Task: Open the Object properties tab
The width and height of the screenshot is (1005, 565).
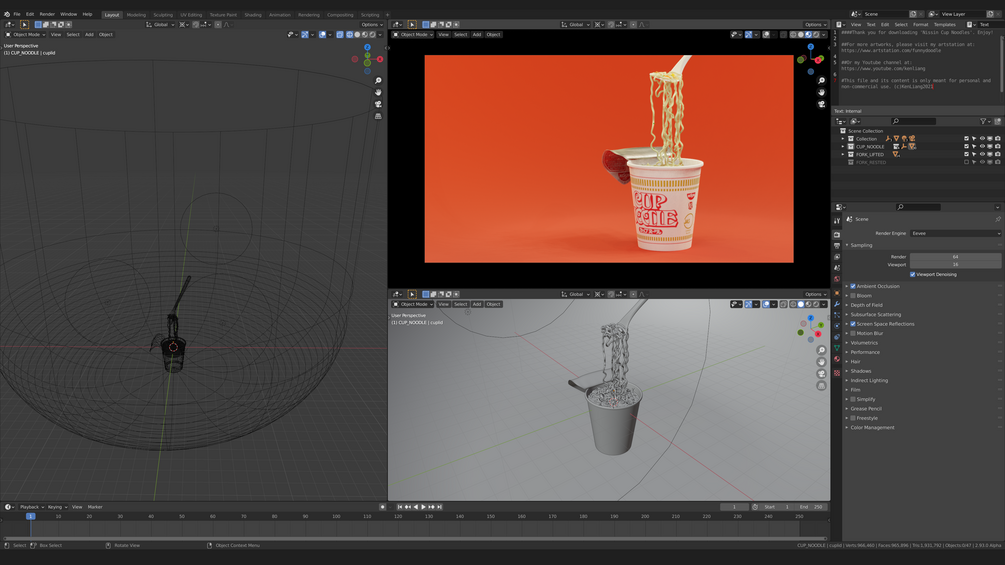Action: coord(836,293)
